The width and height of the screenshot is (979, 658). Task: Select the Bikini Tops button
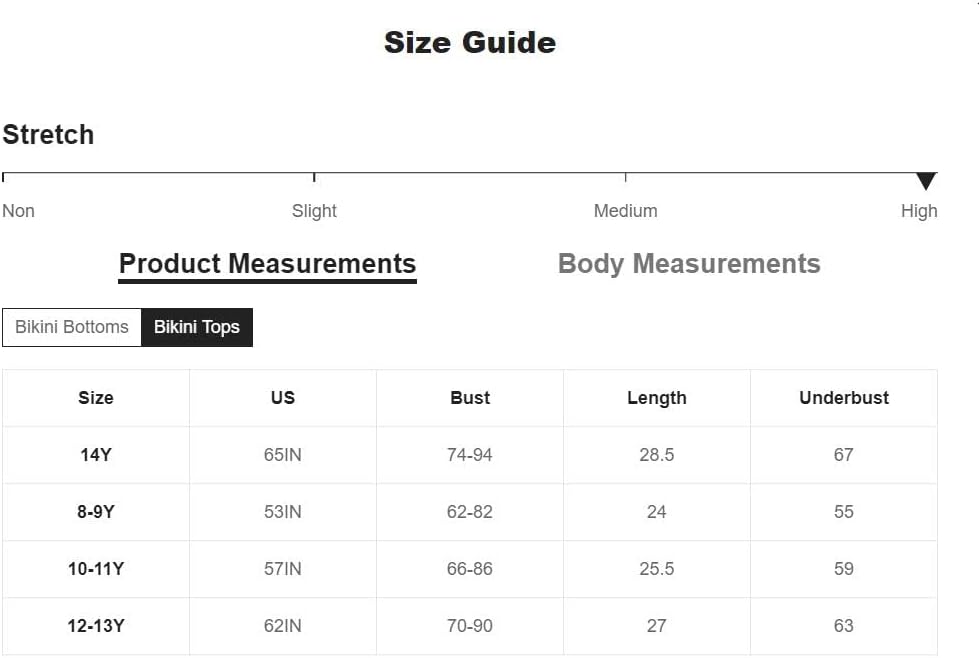[x=197, y=327]
